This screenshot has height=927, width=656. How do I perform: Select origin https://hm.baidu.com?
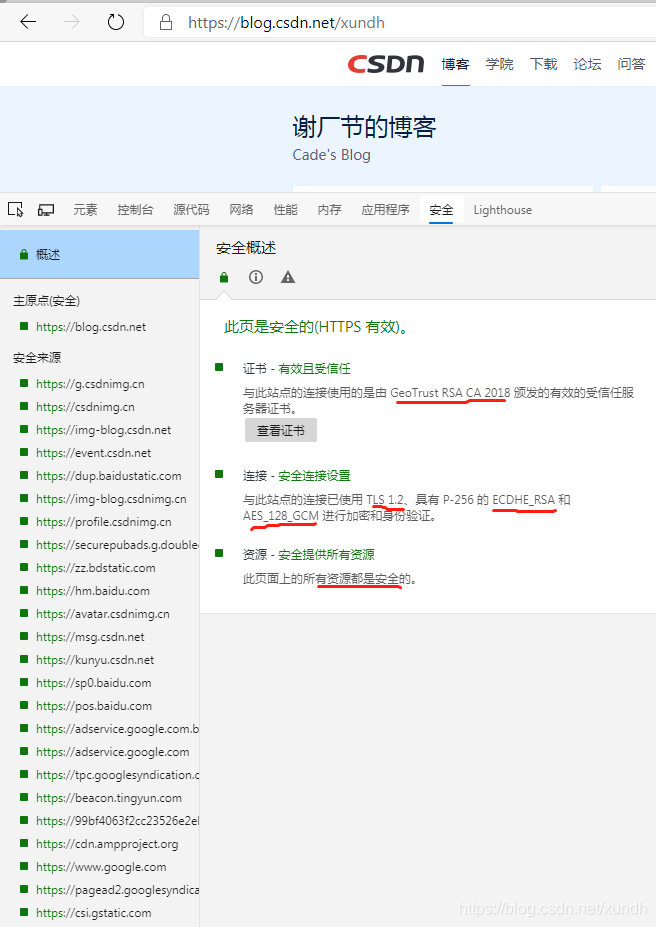[93, 591]
